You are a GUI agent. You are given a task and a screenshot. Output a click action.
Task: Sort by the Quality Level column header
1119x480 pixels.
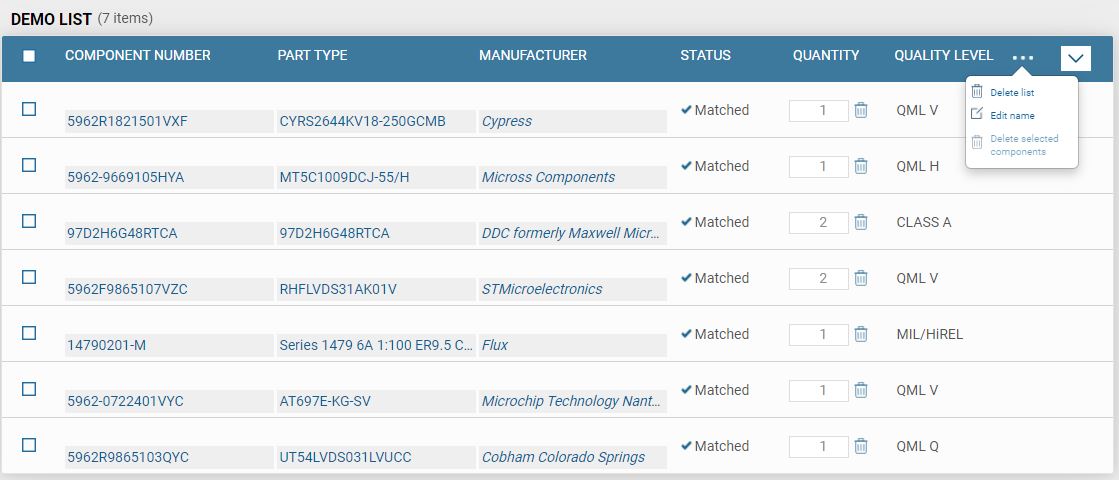coord(943,55)
